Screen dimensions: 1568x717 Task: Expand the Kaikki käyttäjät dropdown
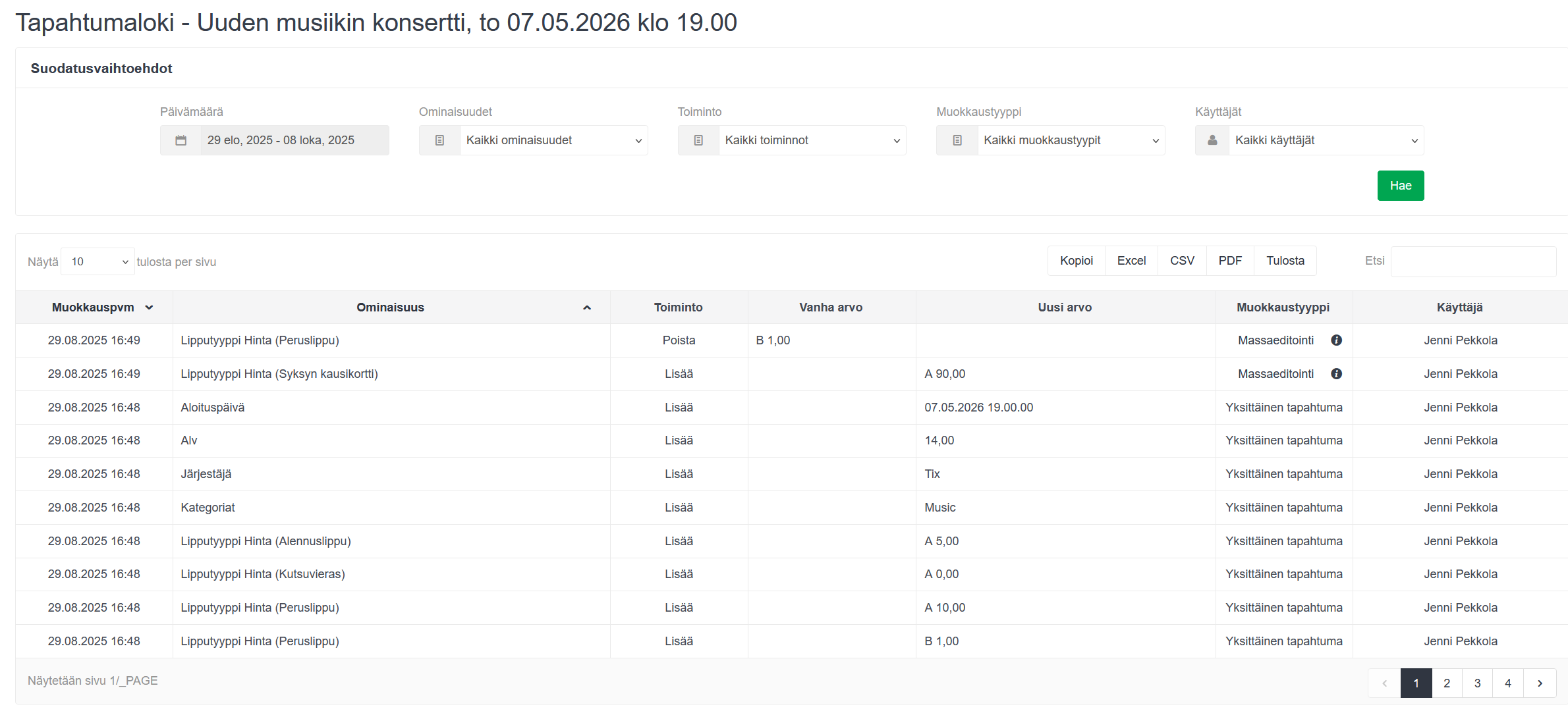pyautogui.click(x=1326, y=140)
